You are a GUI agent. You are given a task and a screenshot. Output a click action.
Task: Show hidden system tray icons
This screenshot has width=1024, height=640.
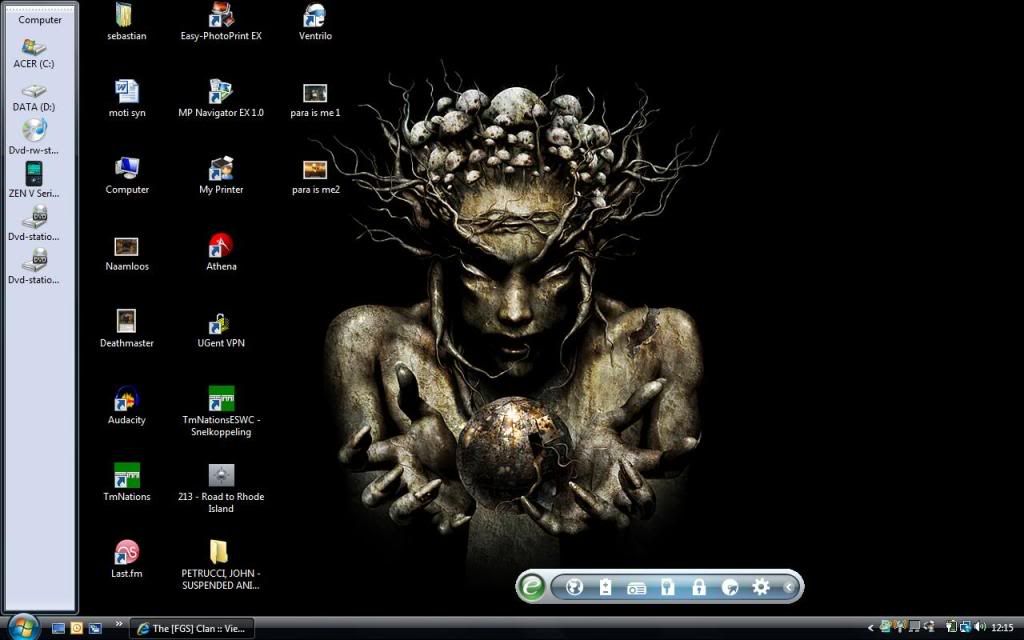coord(871,628)
